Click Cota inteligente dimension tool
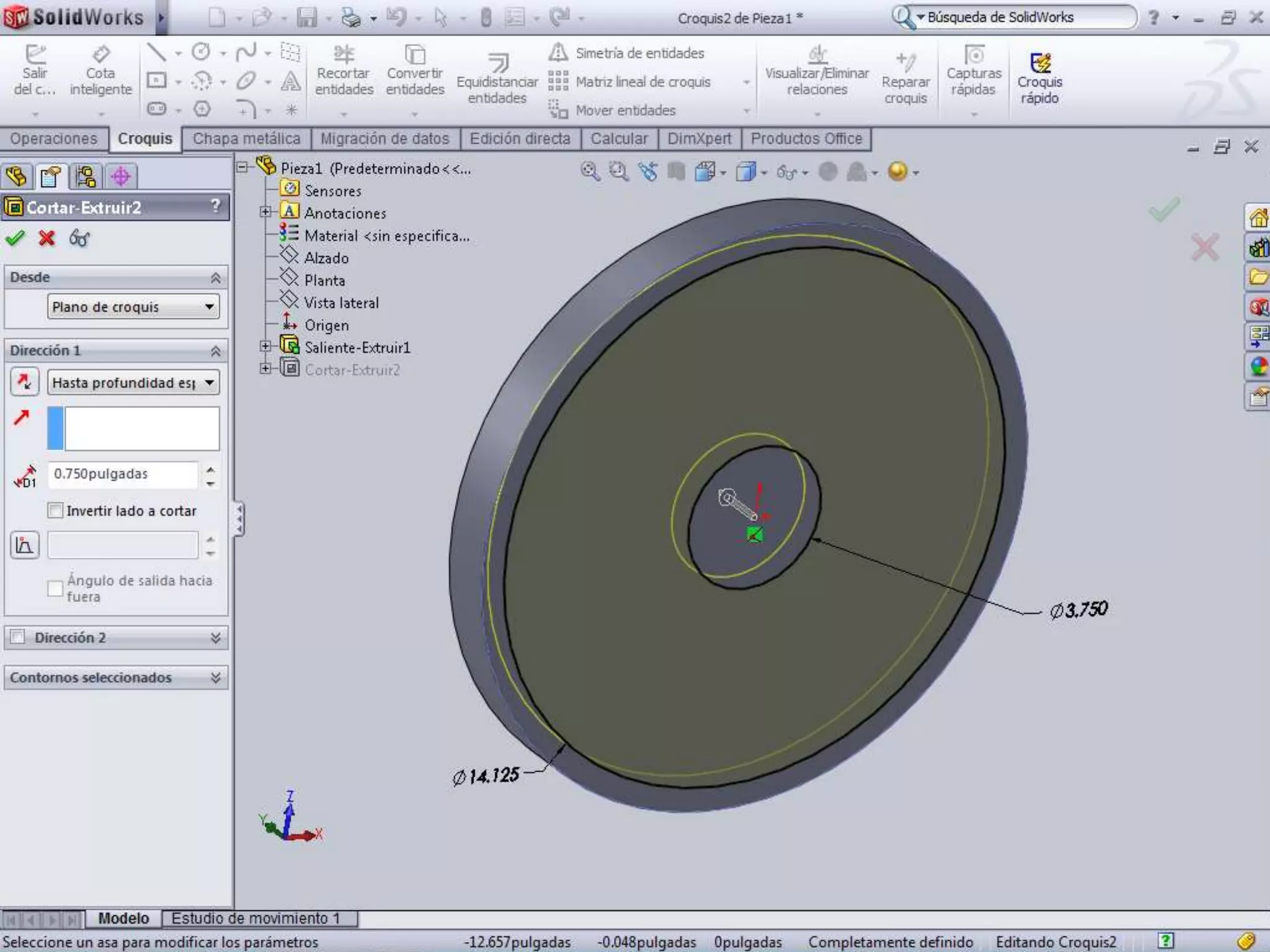This screenshot has height=952, width=1270. (100, 70)
